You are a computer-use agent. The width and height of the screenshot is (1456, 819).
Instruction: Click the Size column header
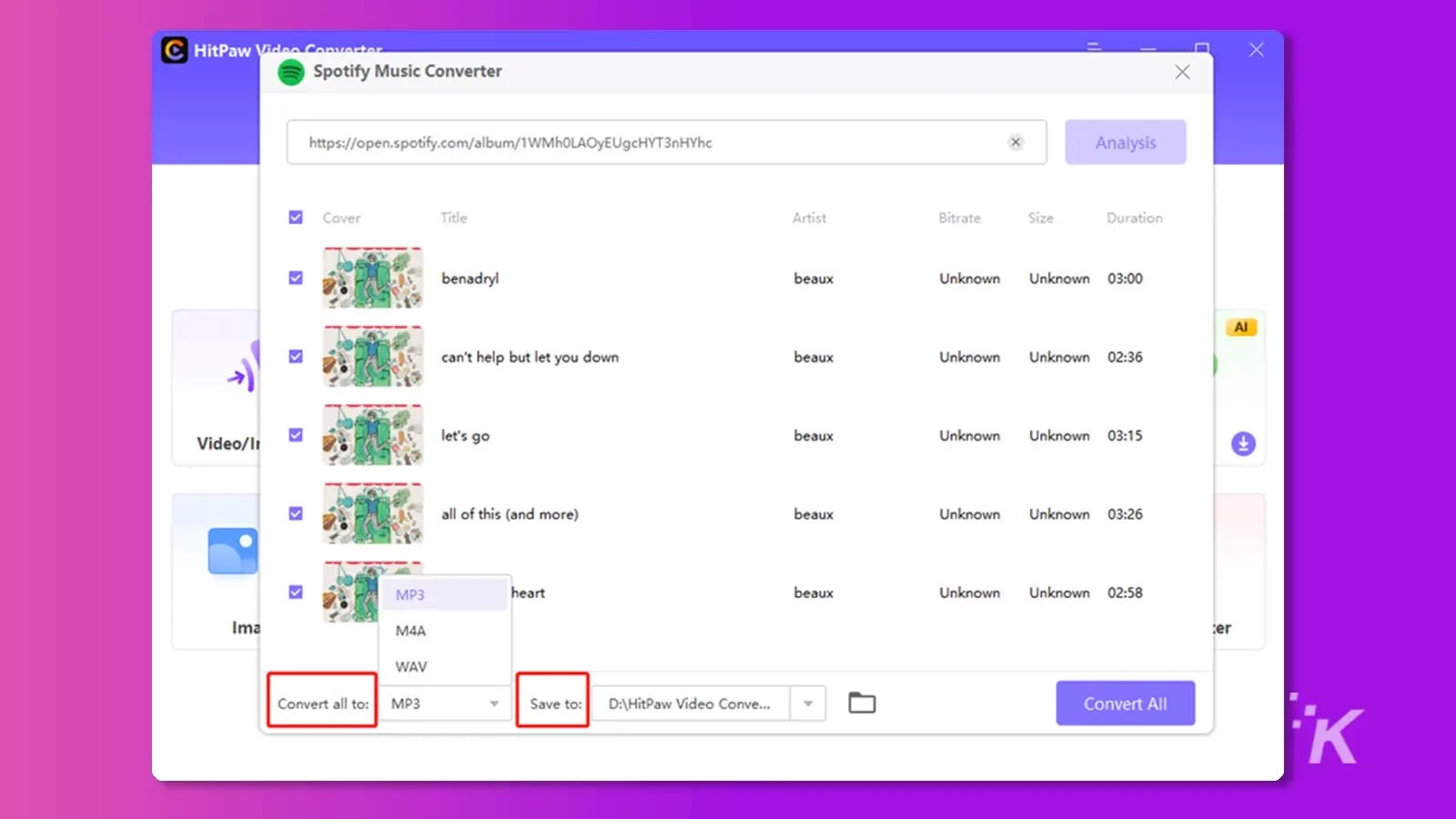point(1041,217)
